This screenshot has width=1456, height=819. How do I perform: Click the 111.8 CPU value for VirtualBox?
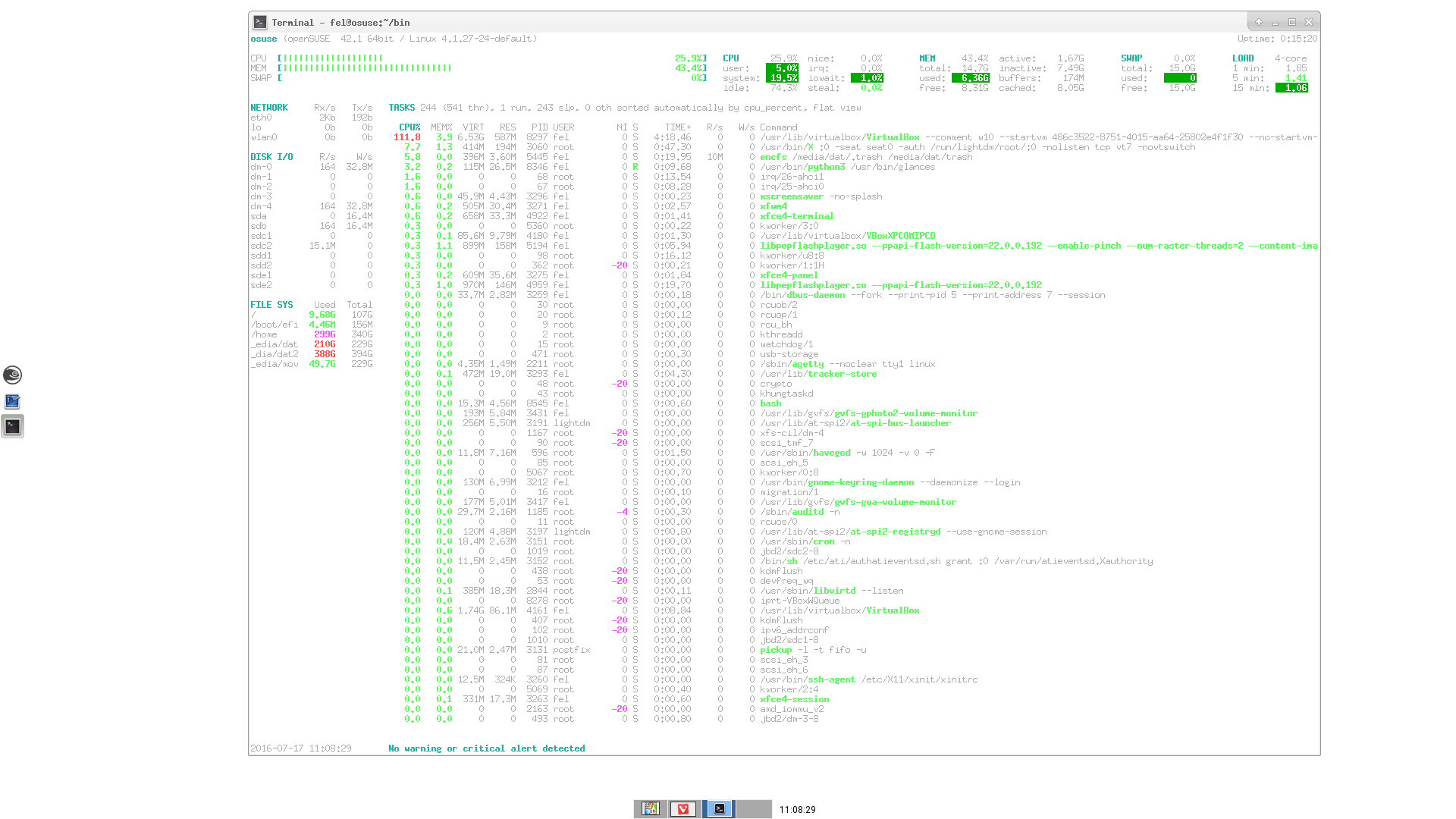point(407,137)
